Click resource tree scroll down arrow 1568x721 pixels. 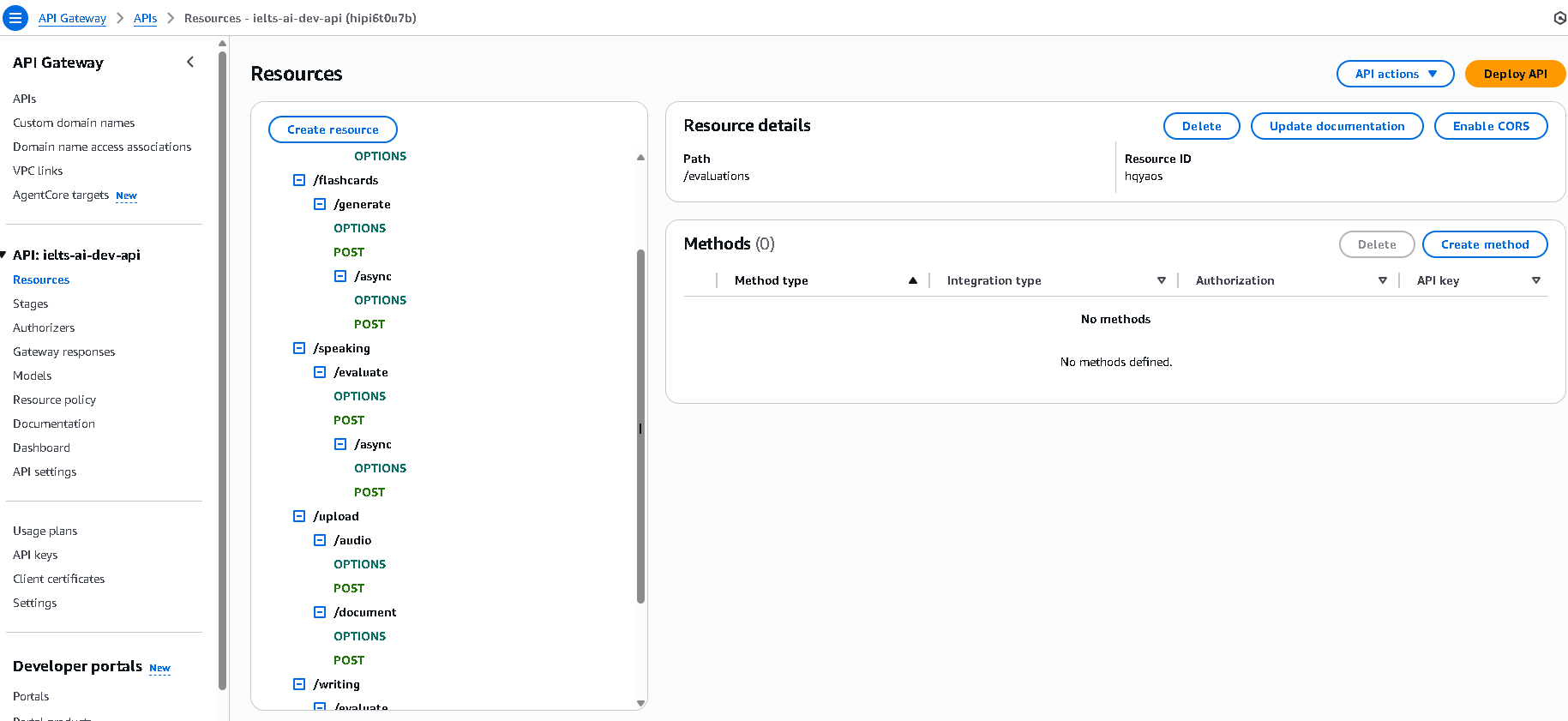click(x=640, y=703)
